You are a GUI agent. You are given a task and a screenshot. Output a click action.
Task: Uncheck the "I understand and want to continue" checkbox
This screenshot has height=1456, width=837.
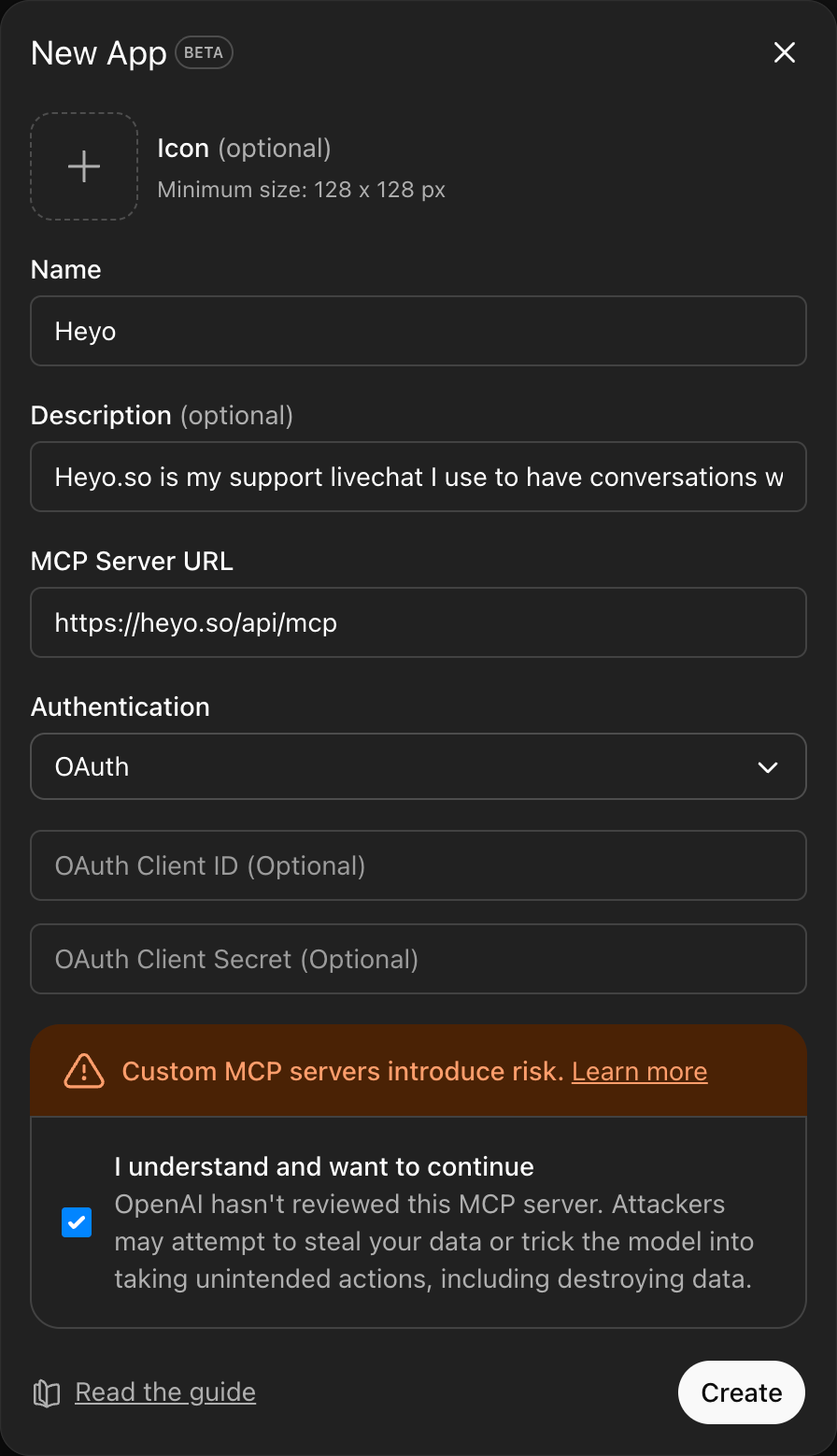click(x=76, y=1221)
